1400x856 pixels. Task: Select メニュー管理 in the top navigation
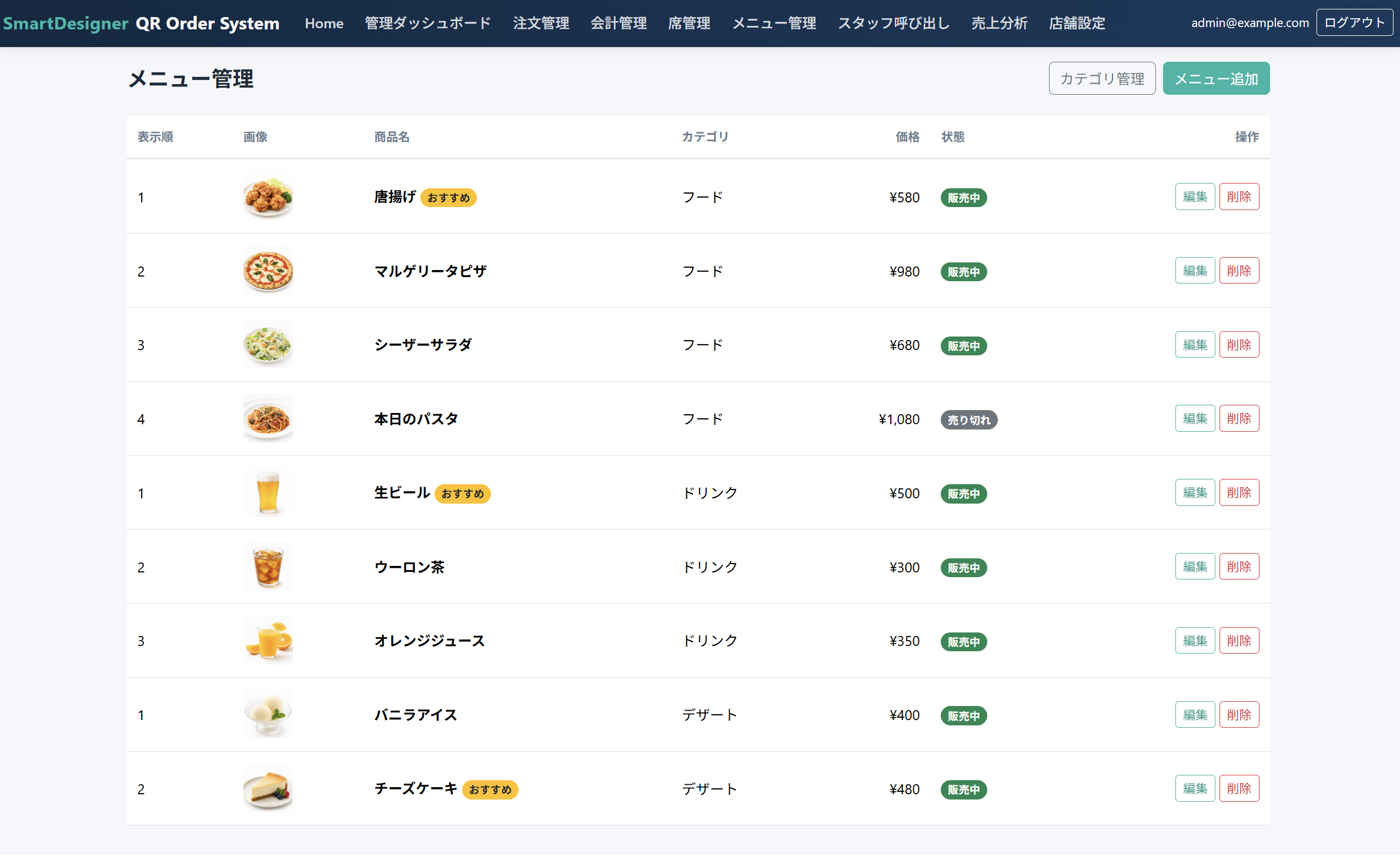point(774,23)
